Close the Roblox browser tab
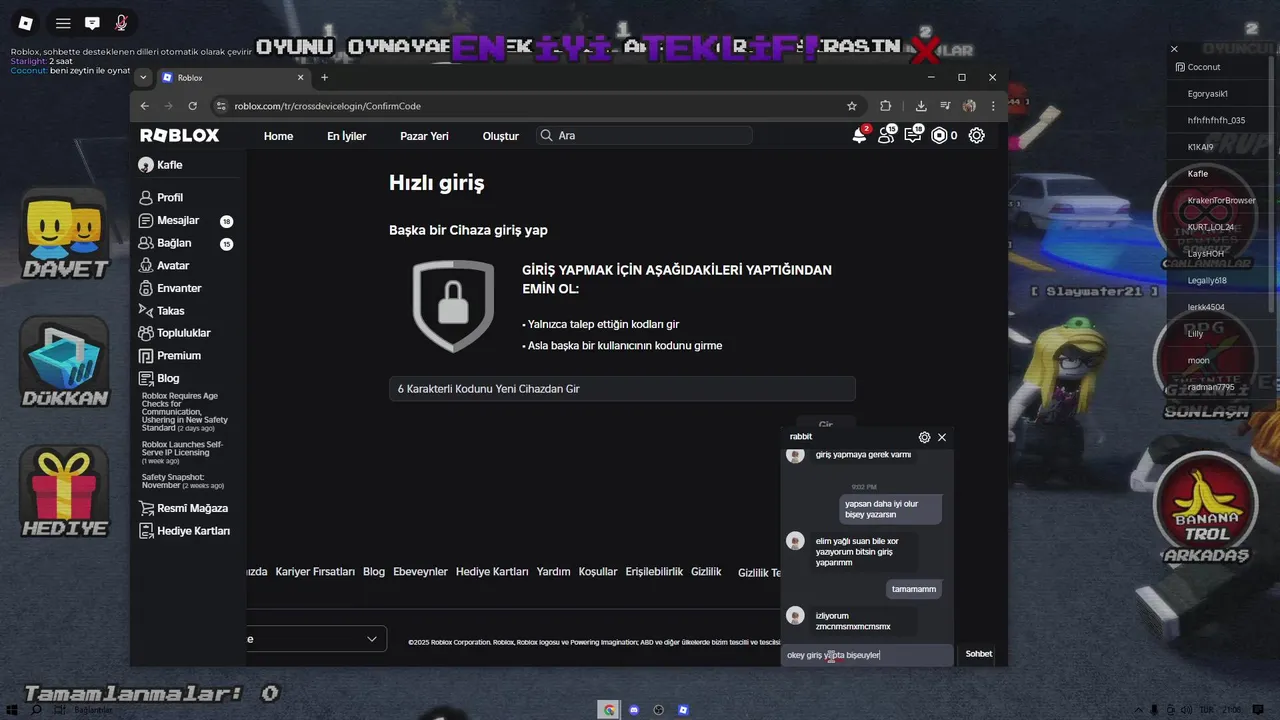1280x720 pixels. pos(300,77)
